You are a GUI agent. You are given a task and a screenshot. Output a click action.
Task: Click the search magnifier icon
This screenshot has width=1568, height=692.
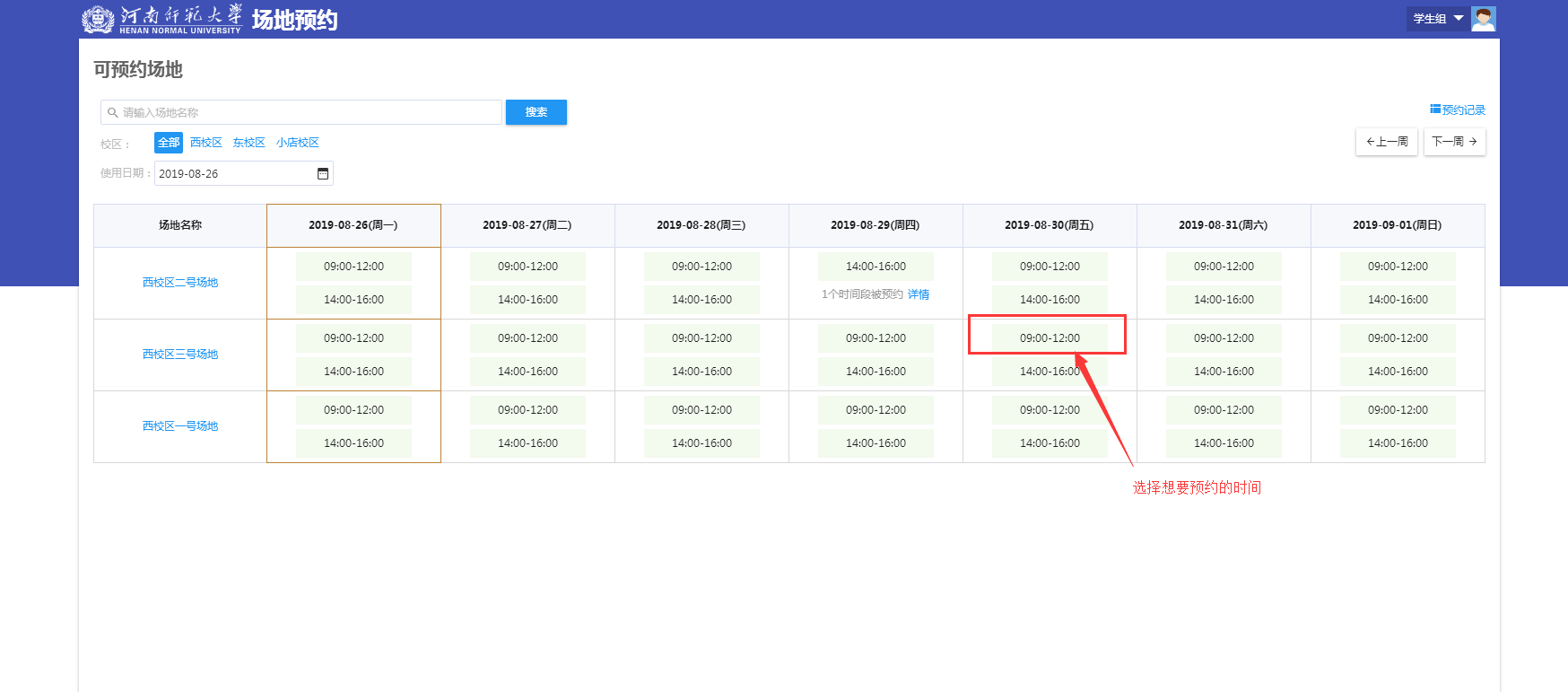click(113, 113)
